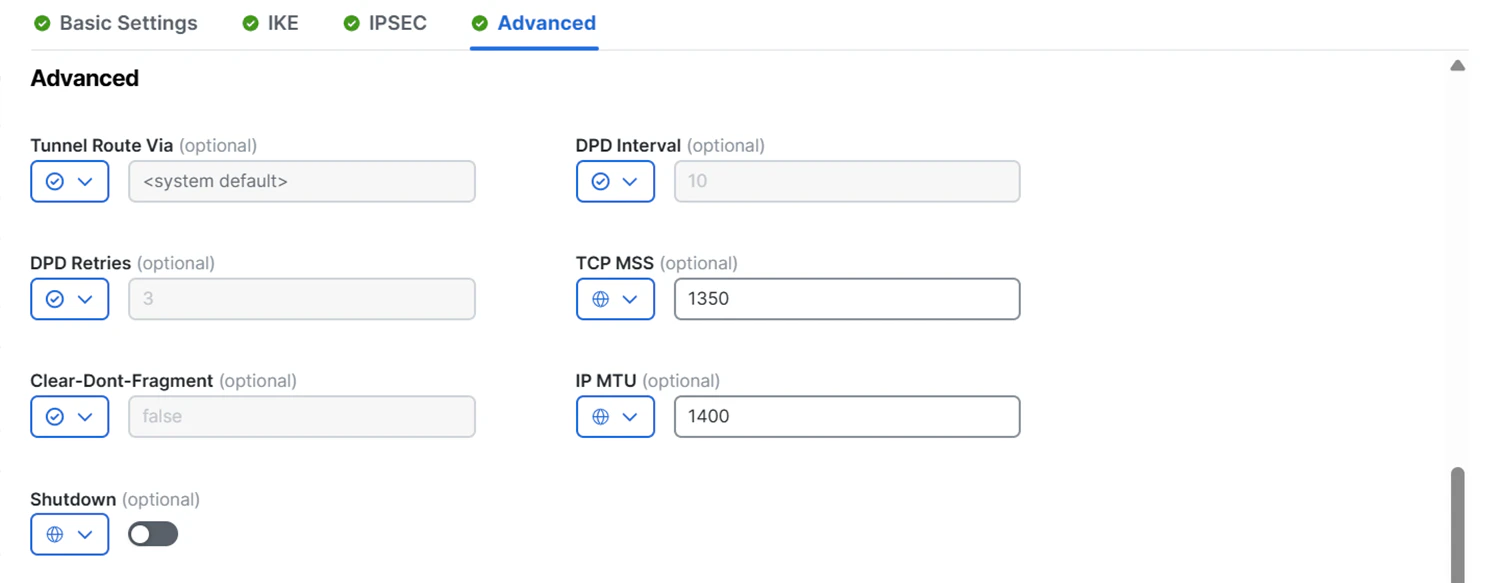
Task: Click the Clear-Dont-Fragment default checkmark icon
Action: (x=55, y=417)
